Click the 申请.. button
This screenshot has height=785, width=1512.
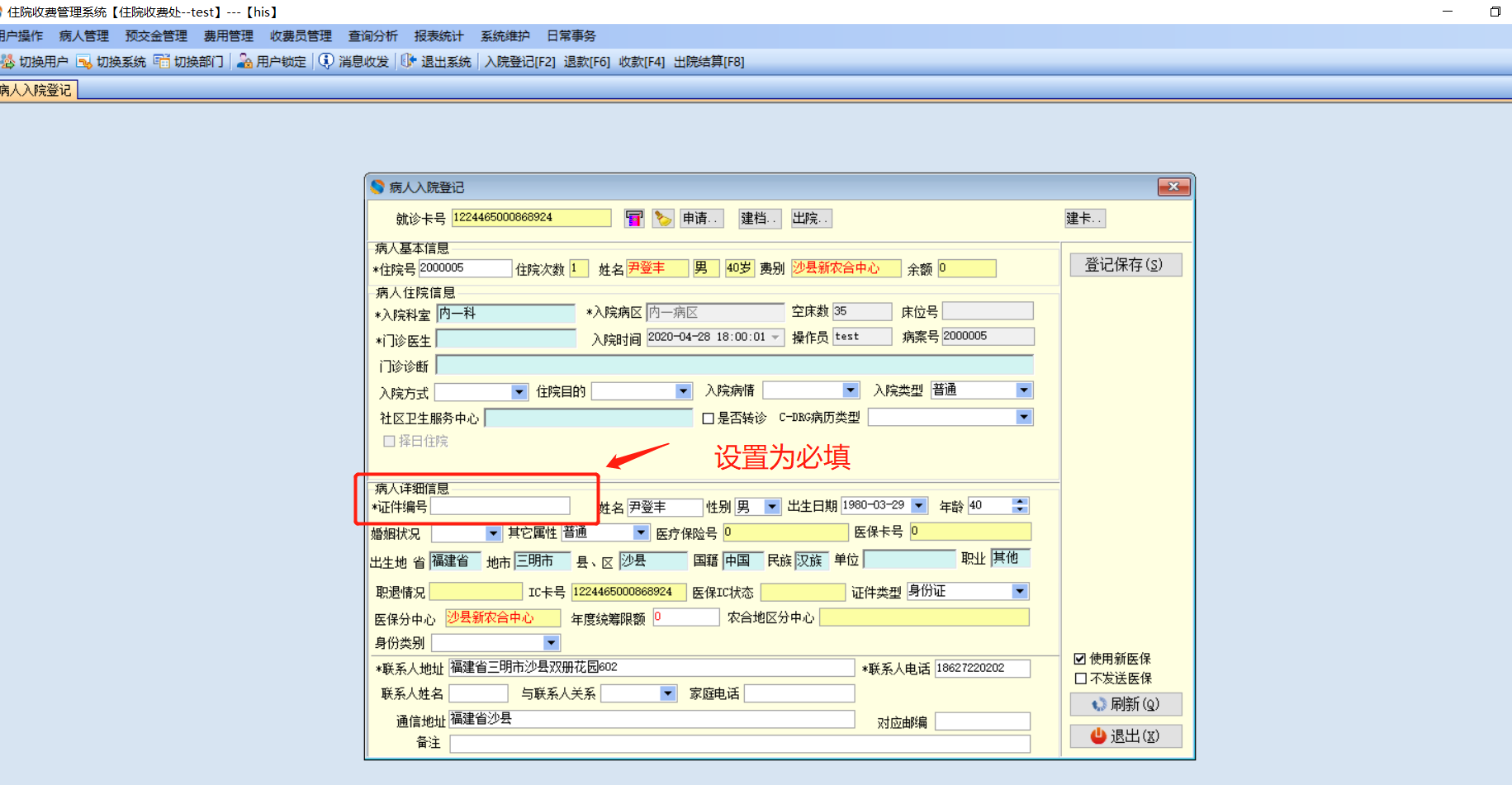point(701,218)
